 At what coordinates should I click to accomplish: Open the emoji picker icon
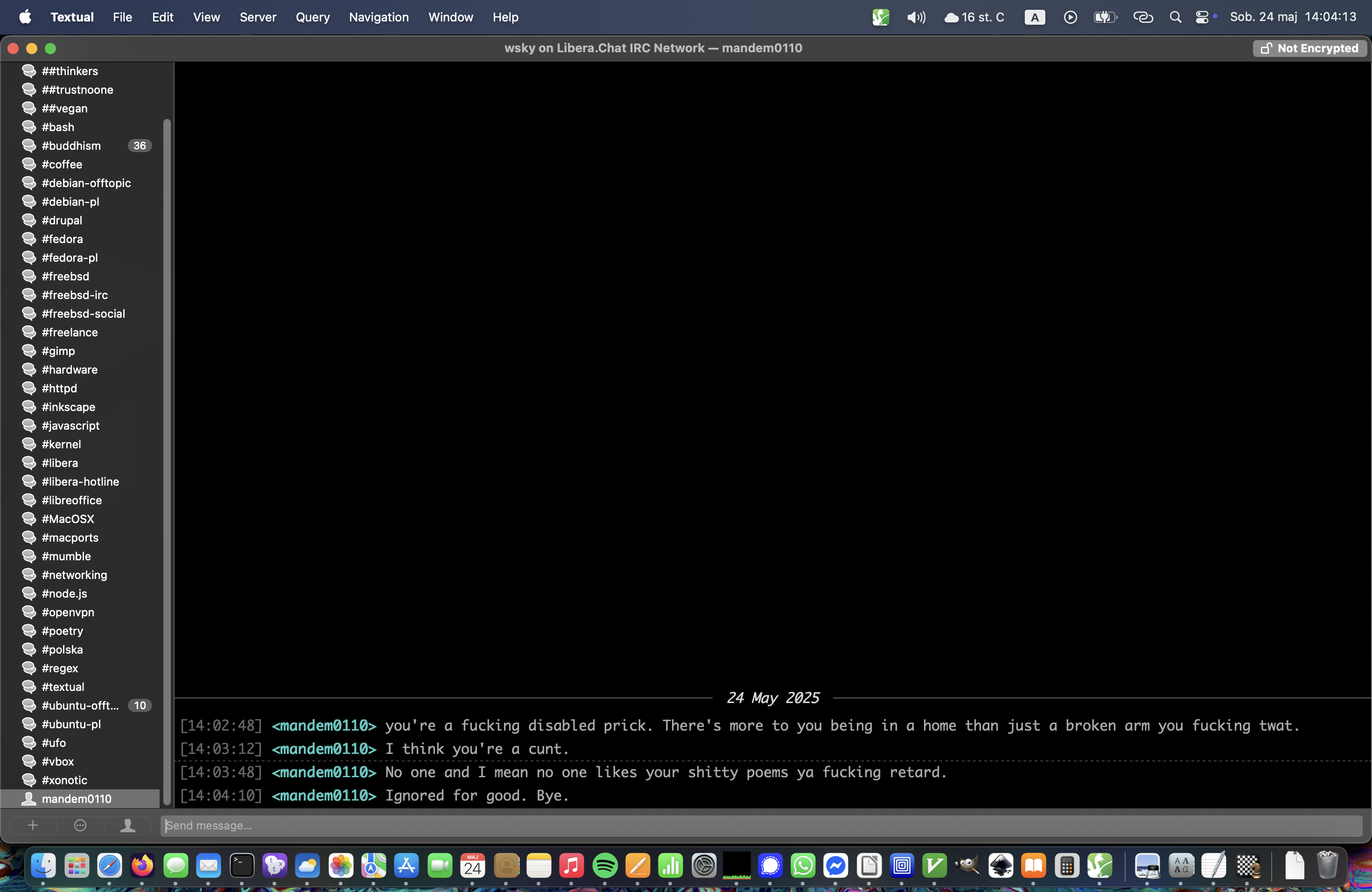tap(80, 825)
